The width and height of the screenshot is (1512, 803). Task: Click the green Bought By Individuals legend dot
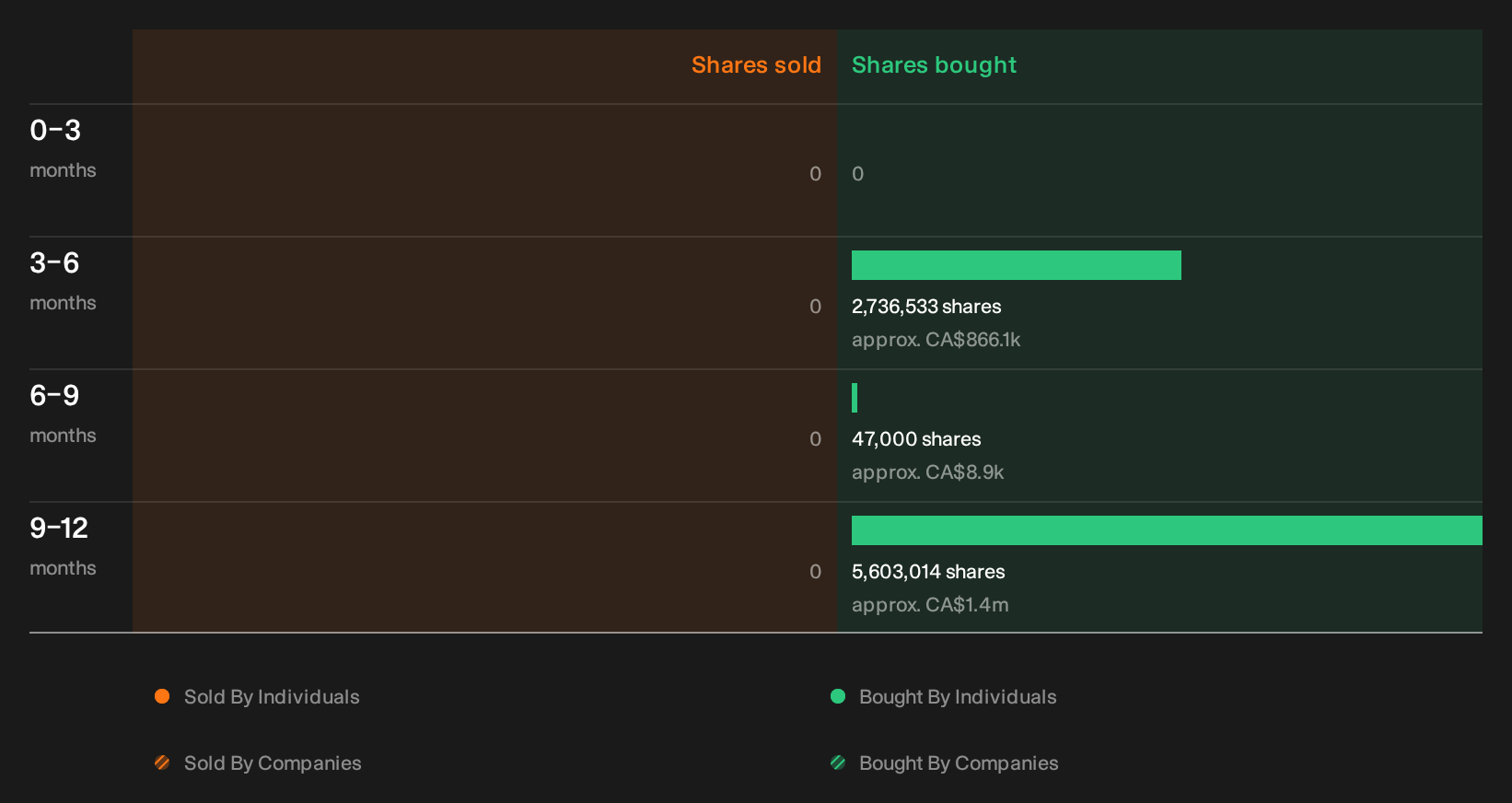click(x=838, y=696)
